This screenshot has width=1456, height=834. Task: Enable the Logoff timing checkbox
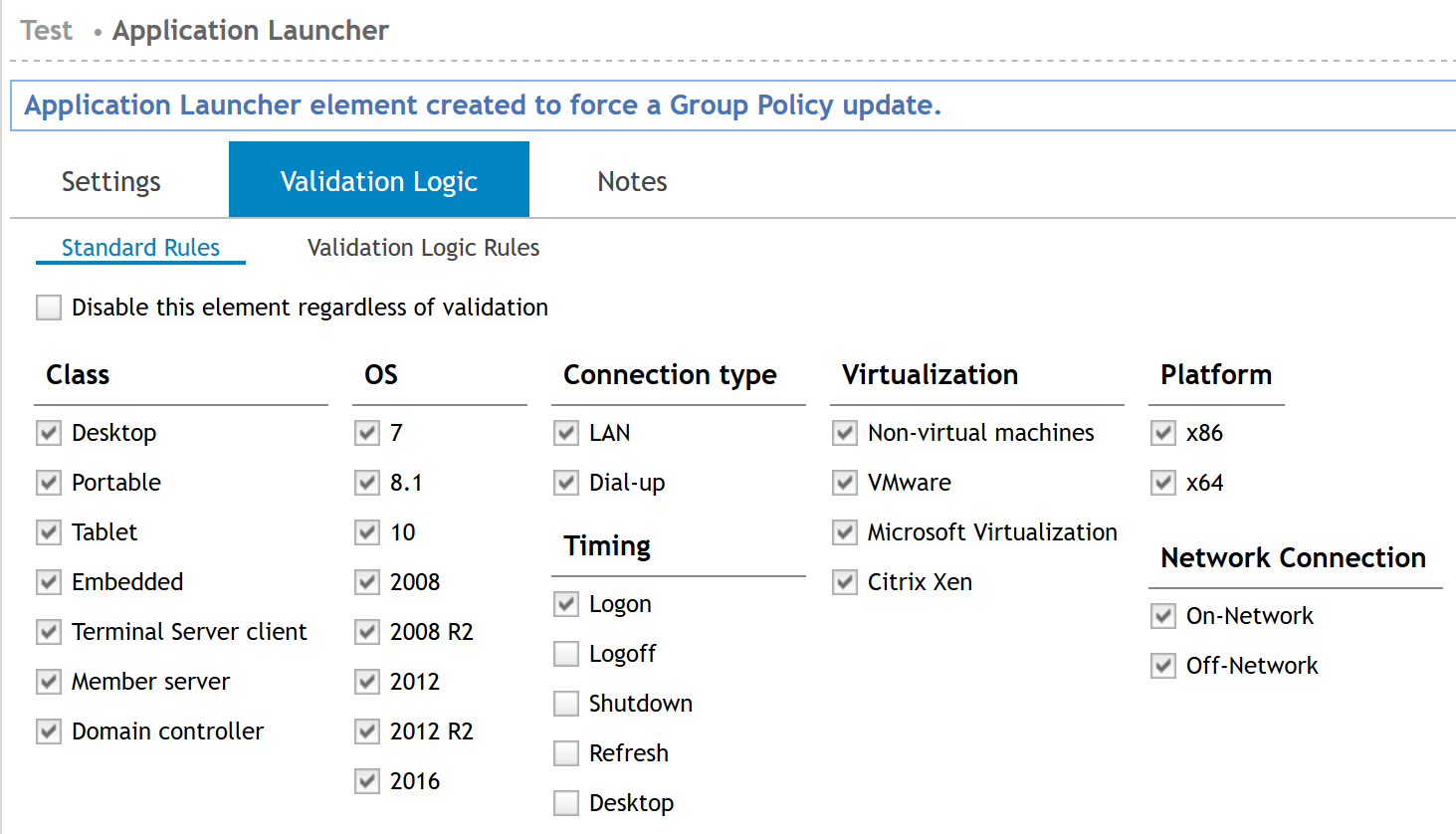565,653
